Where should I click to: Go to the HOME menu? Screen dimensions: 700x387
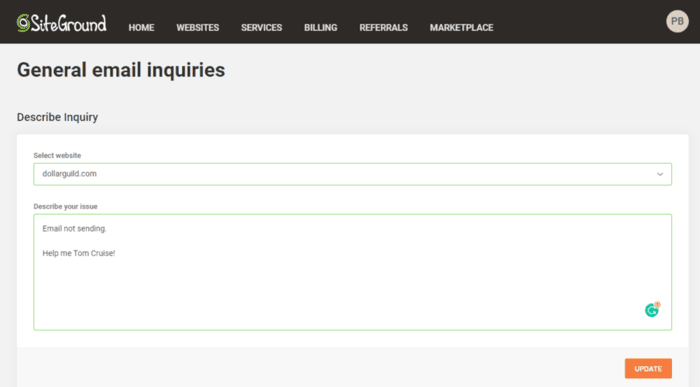click(x=142, y=28)
